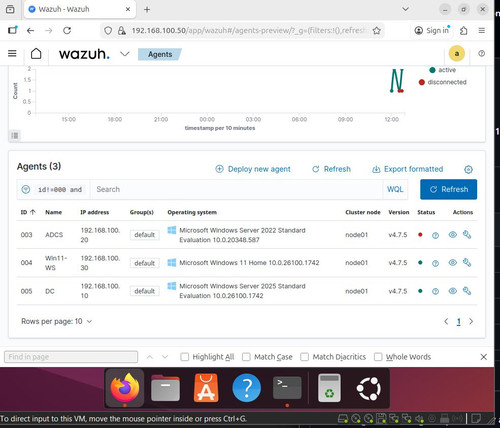Viewport: 500px width, 428px height.
Task: Go to next page arrow
Action: pyautogui.click(x=471, y=321)
